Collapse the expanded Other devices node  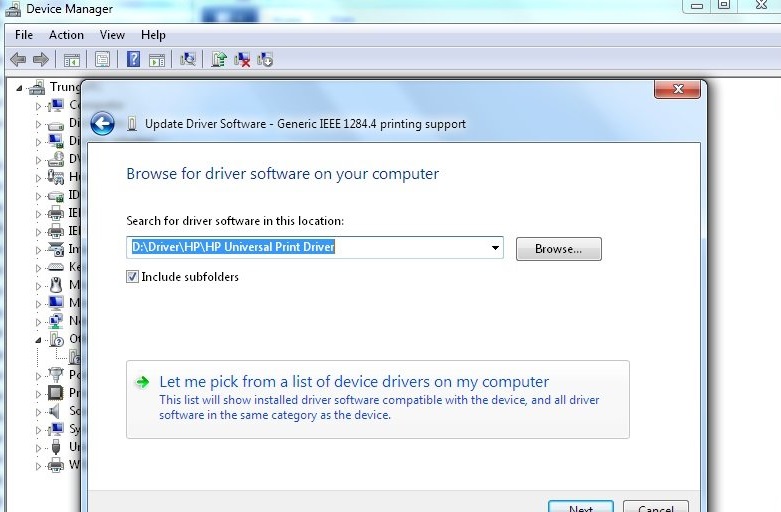(x=39, y=339)
